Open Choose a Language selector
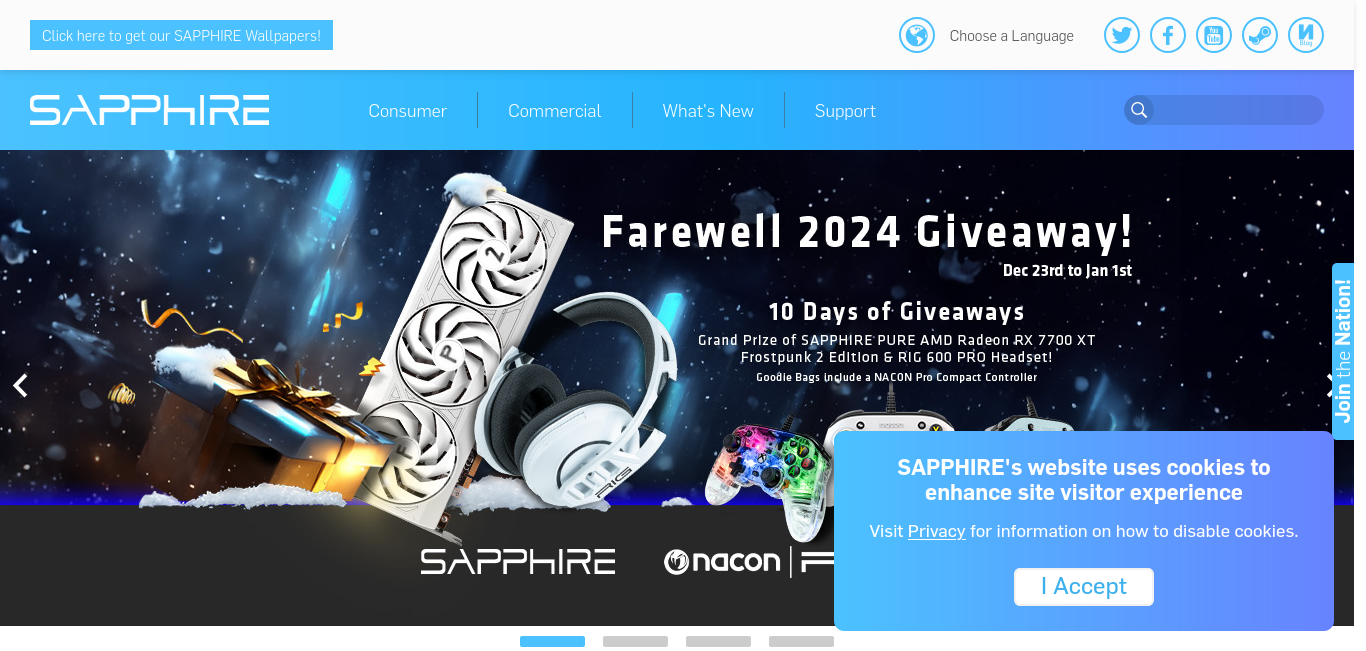This screenshot has height=651, width=1366. (1012, 36)
